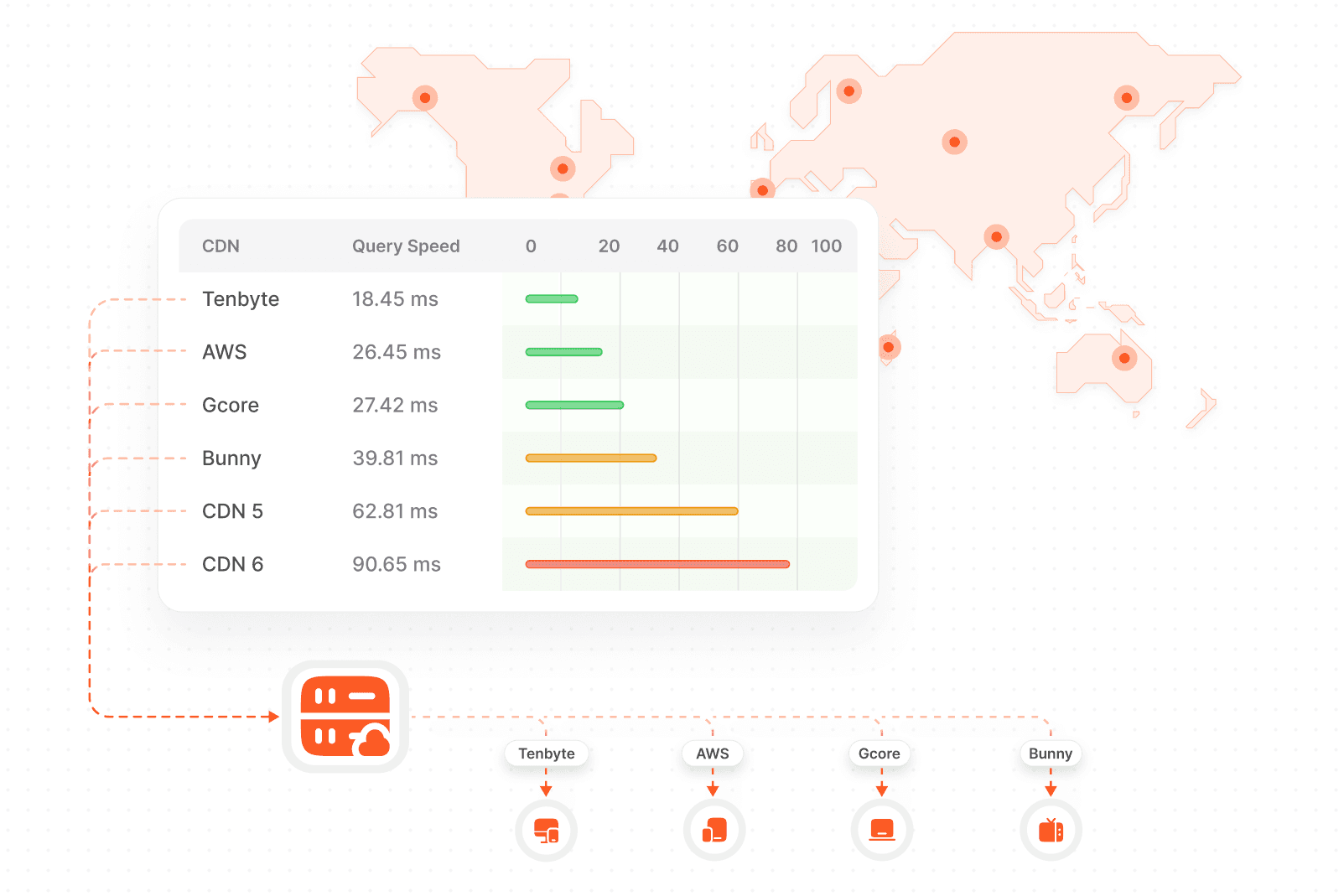Viewport: 1344px width, 896px height.
Task: Select the CDN 6 row name
Action: pos(233,564)
